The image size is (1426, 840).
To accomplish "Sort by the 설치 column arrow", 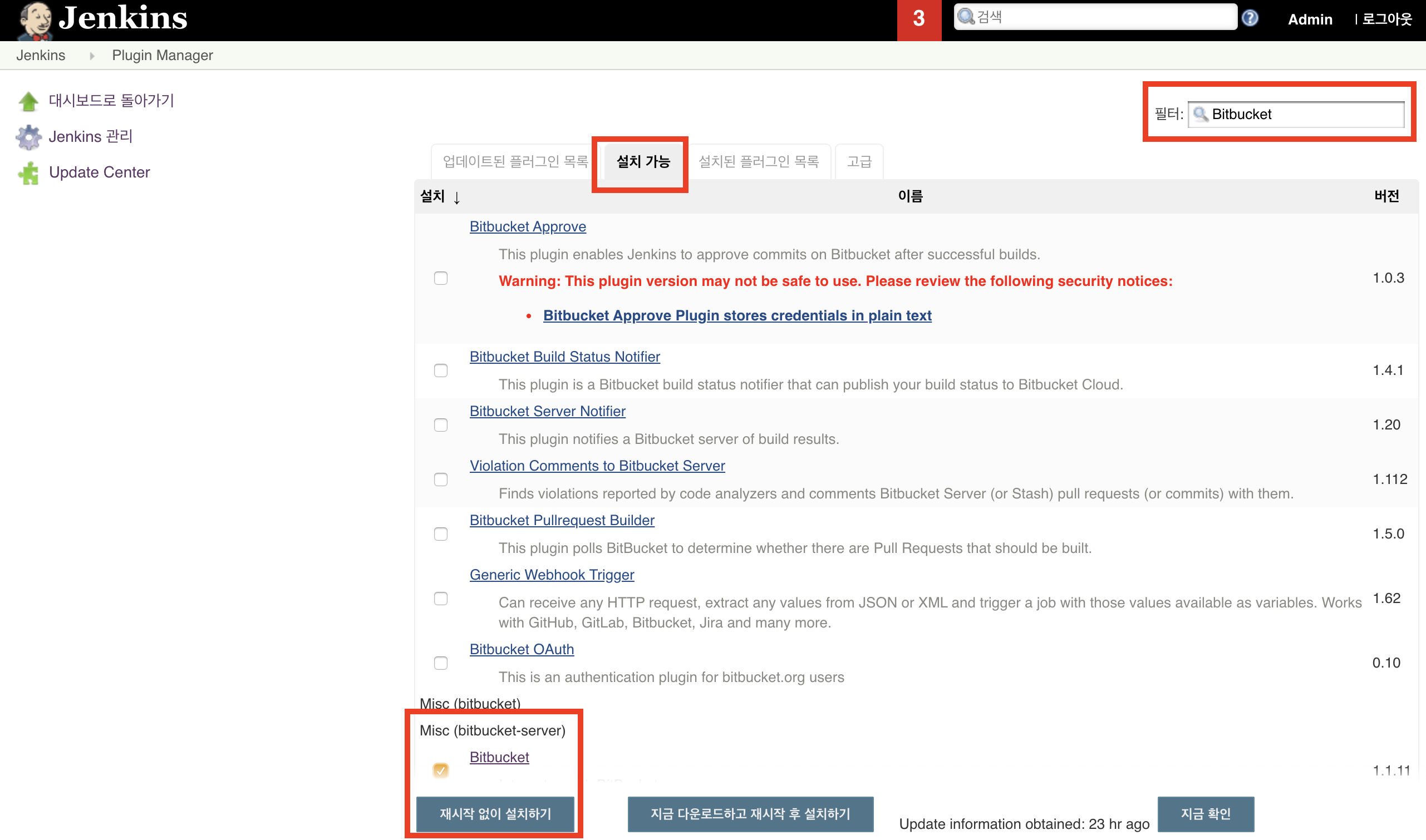I will pos(456,197).
